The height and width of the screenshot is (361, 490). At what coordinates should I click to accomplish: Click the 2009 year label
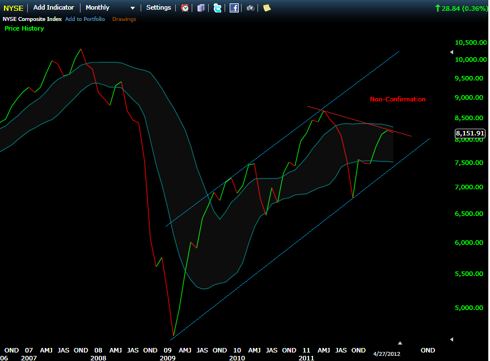pos(167,358)
